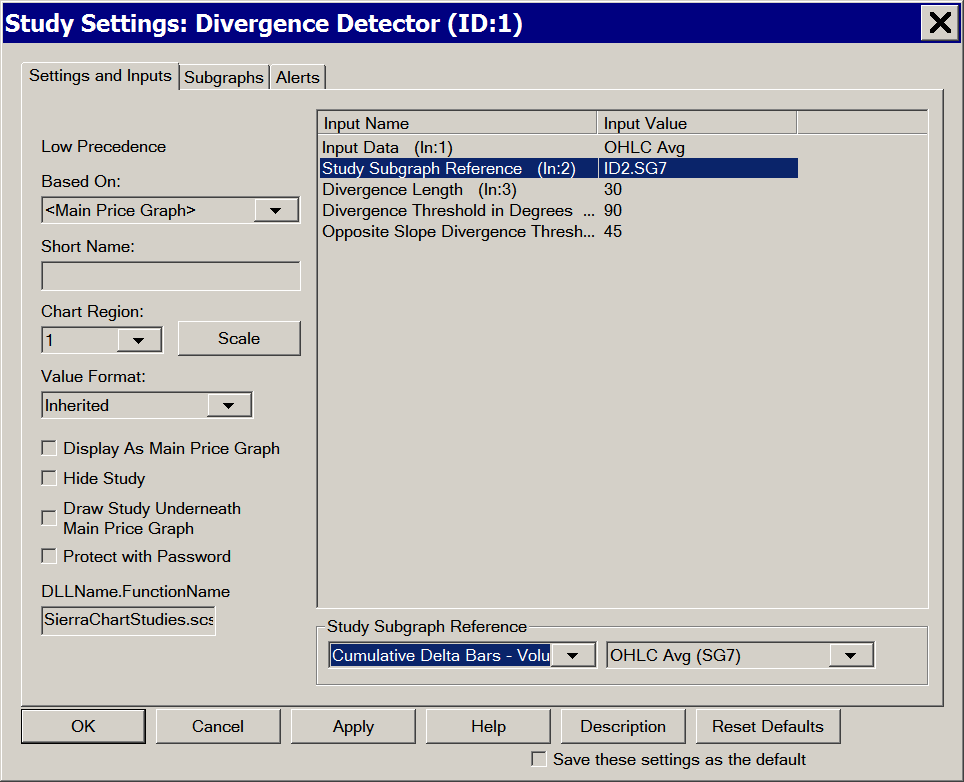Click the Description button
Screen dimensions: 964x782
(623, 727)
